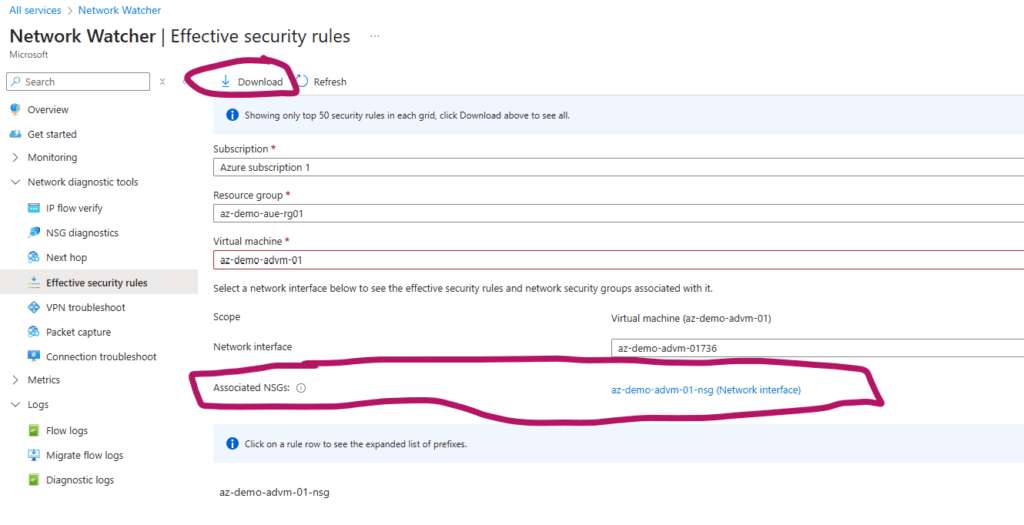Open IP flow verify tool icon

[35, 208]
